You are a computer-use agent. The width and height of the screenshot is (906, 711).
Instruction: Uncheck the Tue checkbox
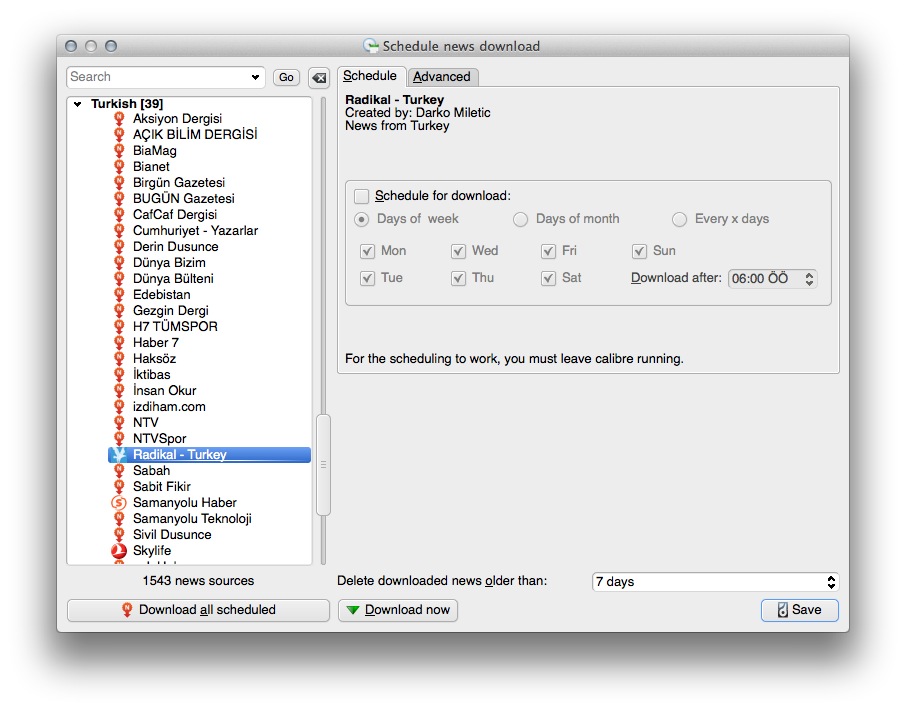click(x=367, y=278)
